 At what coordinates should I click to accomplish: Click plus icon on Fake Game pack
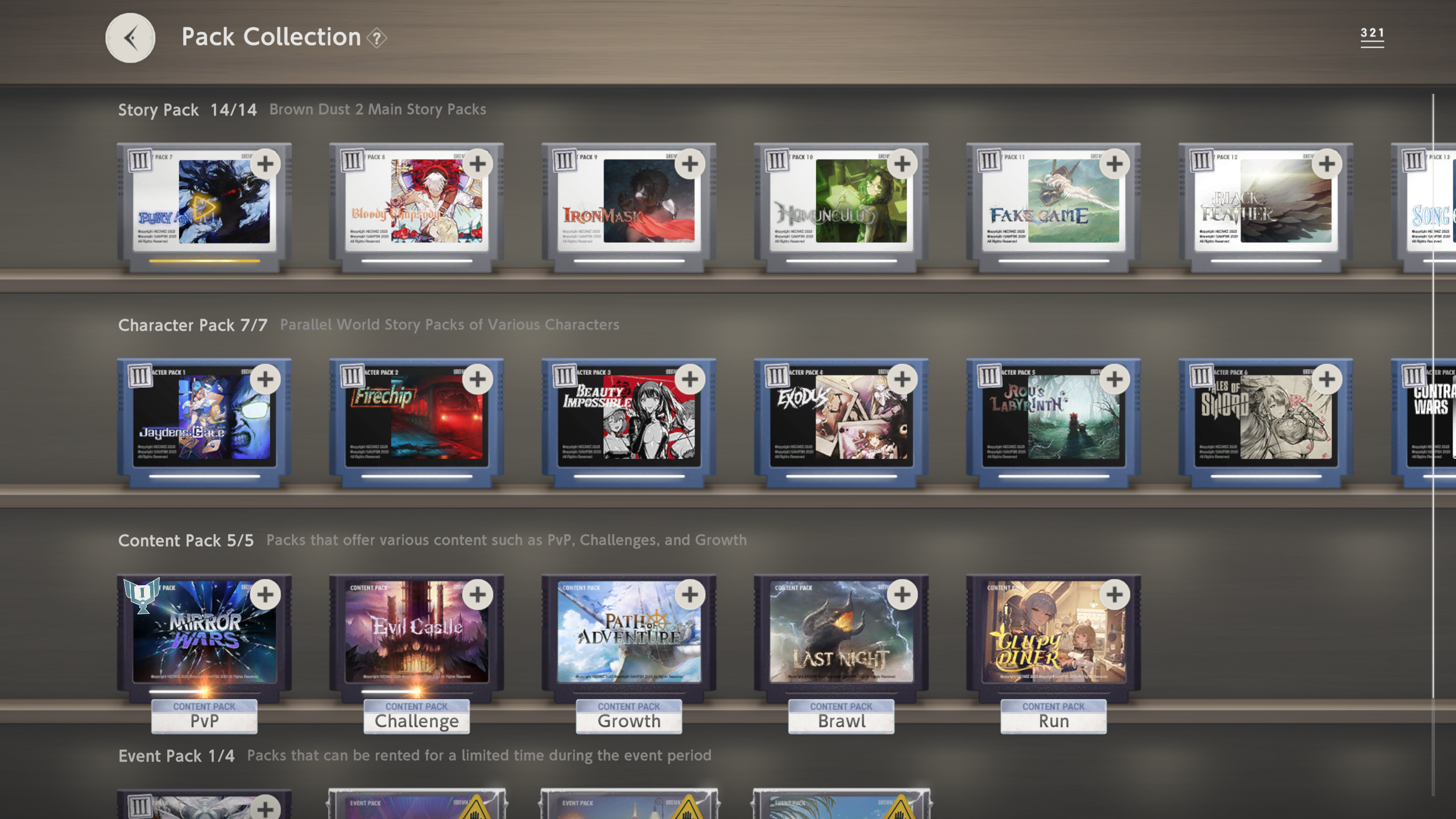(x=1114, y=164)
